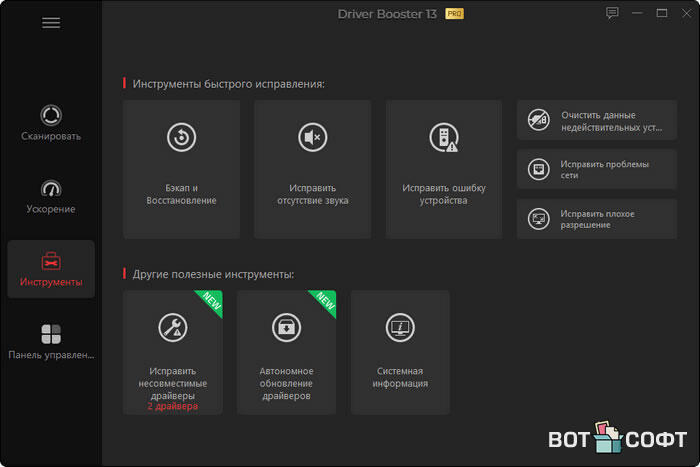Viewport: 700px width, 467px height.
Task: Click the Системная информация monitor icon
Action: point(400,327)
